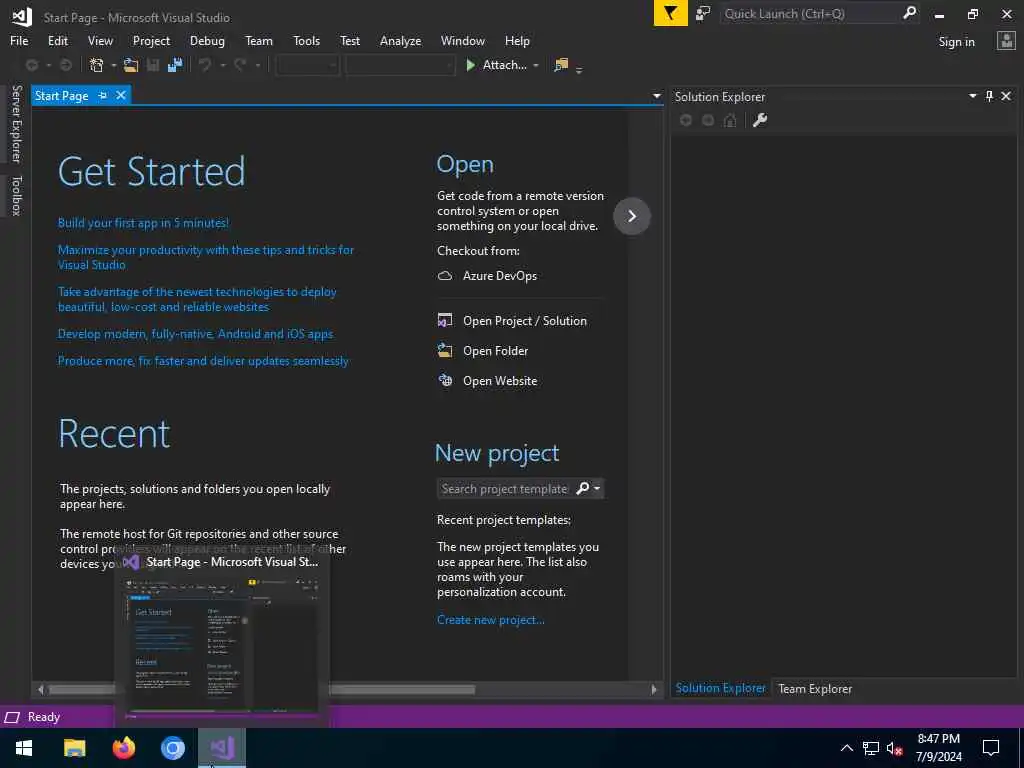Click the Save All toolbar icon

(x=174, y=65)
